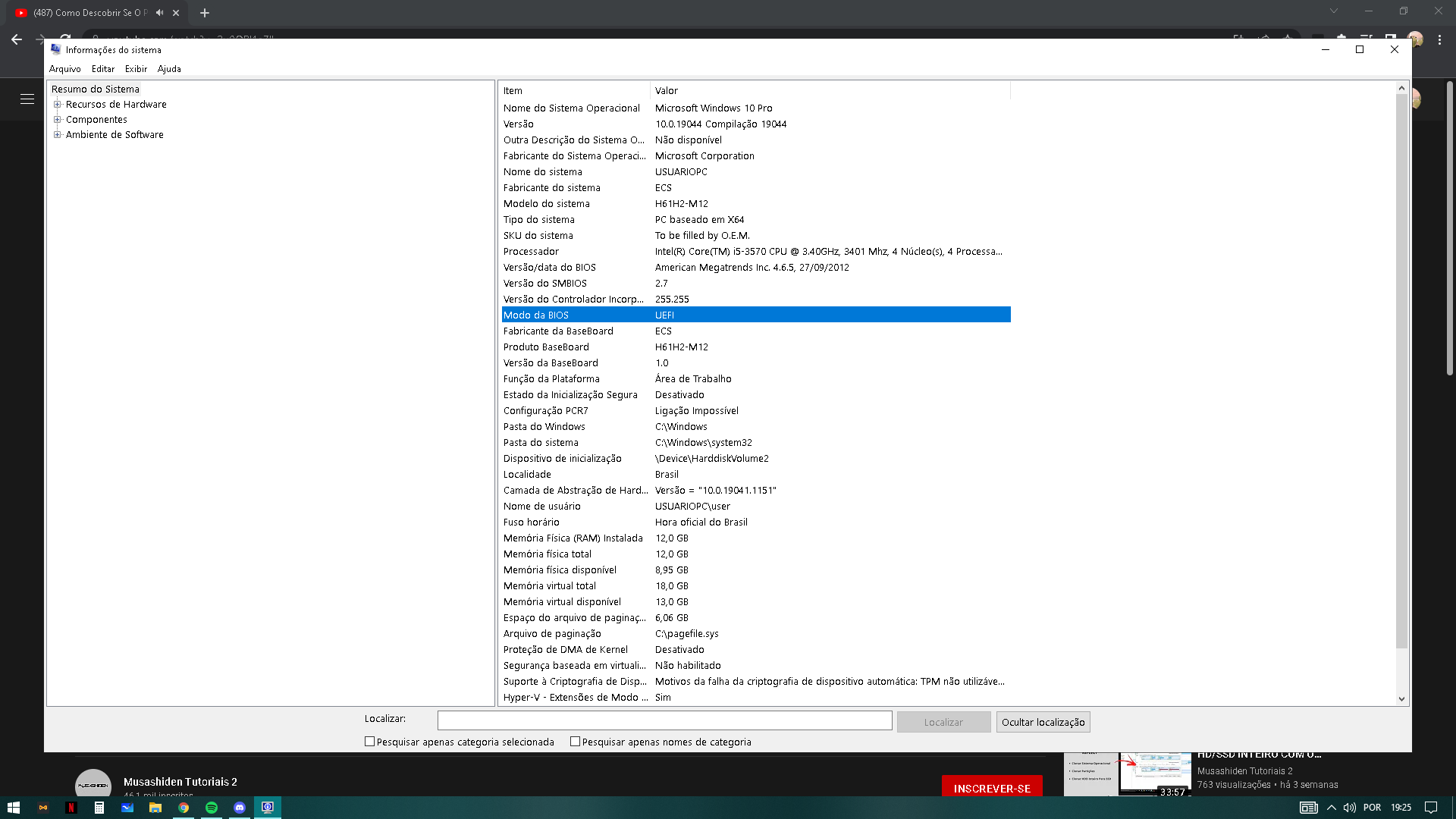Mute the YouTube tab audio icon
Viewport: 1456px width, 819px height.
159,13
